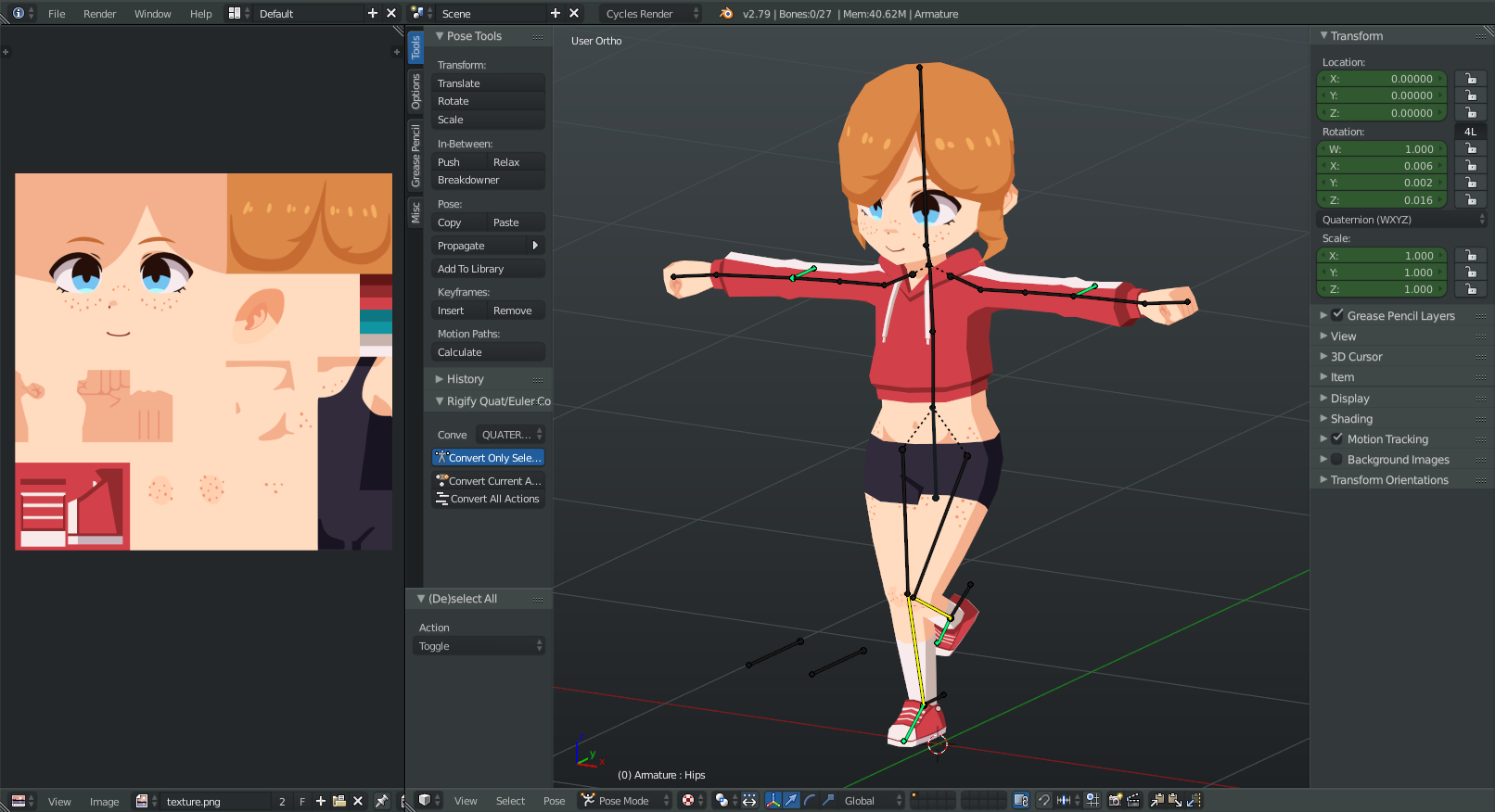The height and width of the screenshot is (812, 1495).
Task: Collapse the Transform panel
Action: pyautogui.click(x=1356, y=35)
